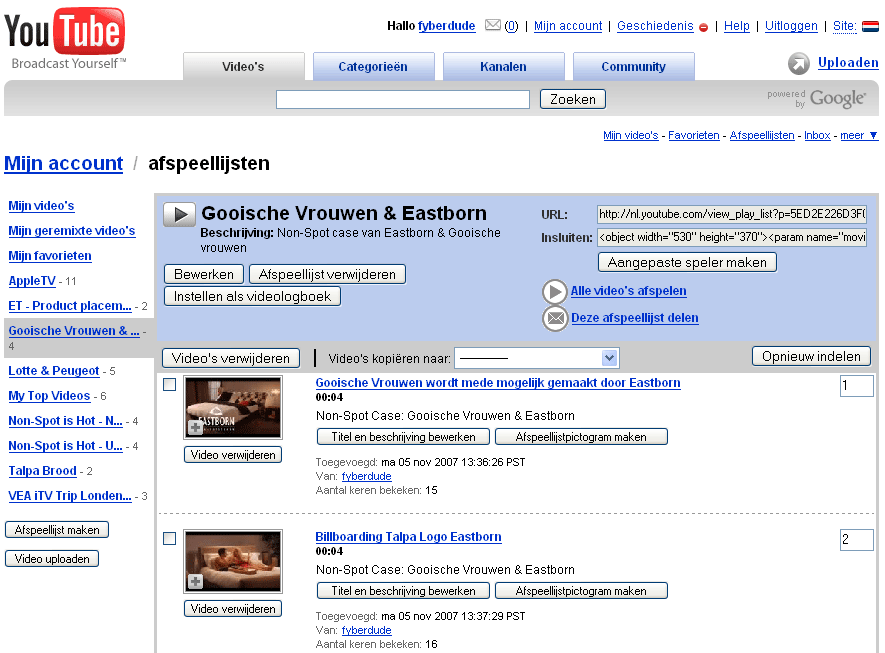This screenshot has width=885, height=653.
Task: Click the red history status dot
Action: point(703,28)
